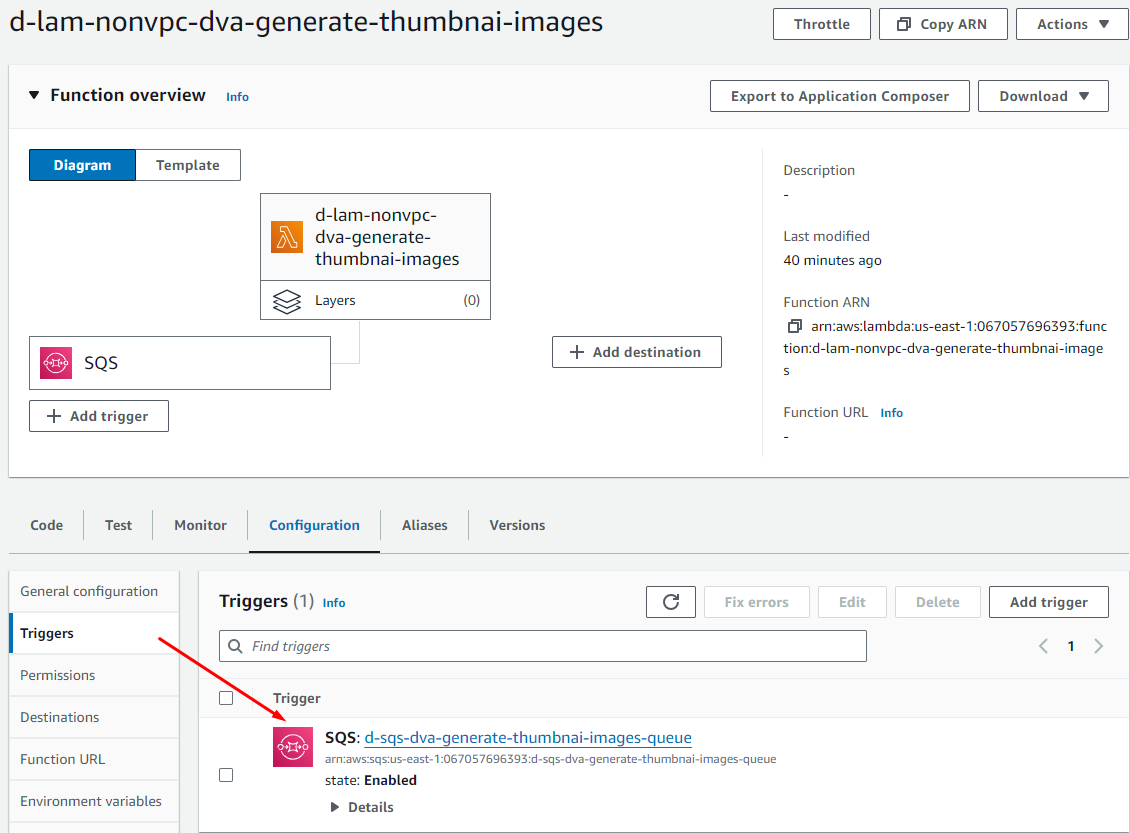Click the Throttle button
The height and width of the screenshot is (833, 1130).
[x=821, y=24]
